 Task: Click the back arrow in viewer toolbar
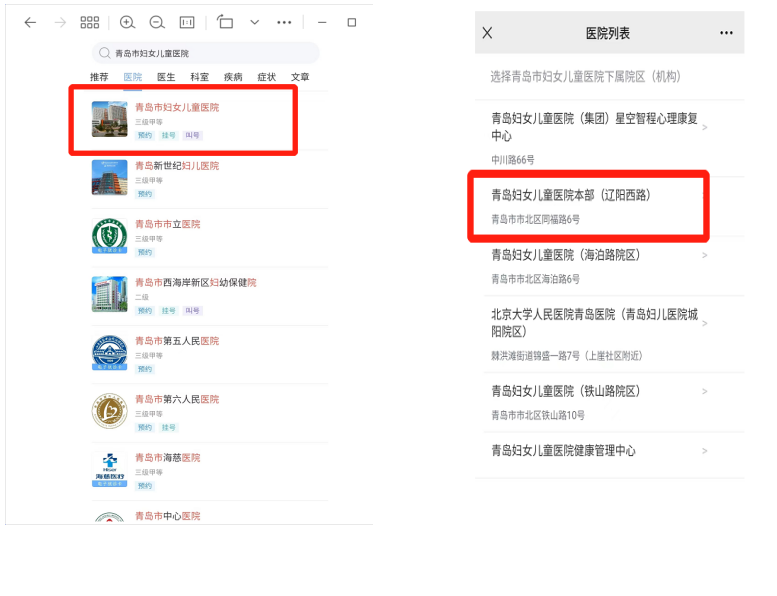click(x=30, y=22)
